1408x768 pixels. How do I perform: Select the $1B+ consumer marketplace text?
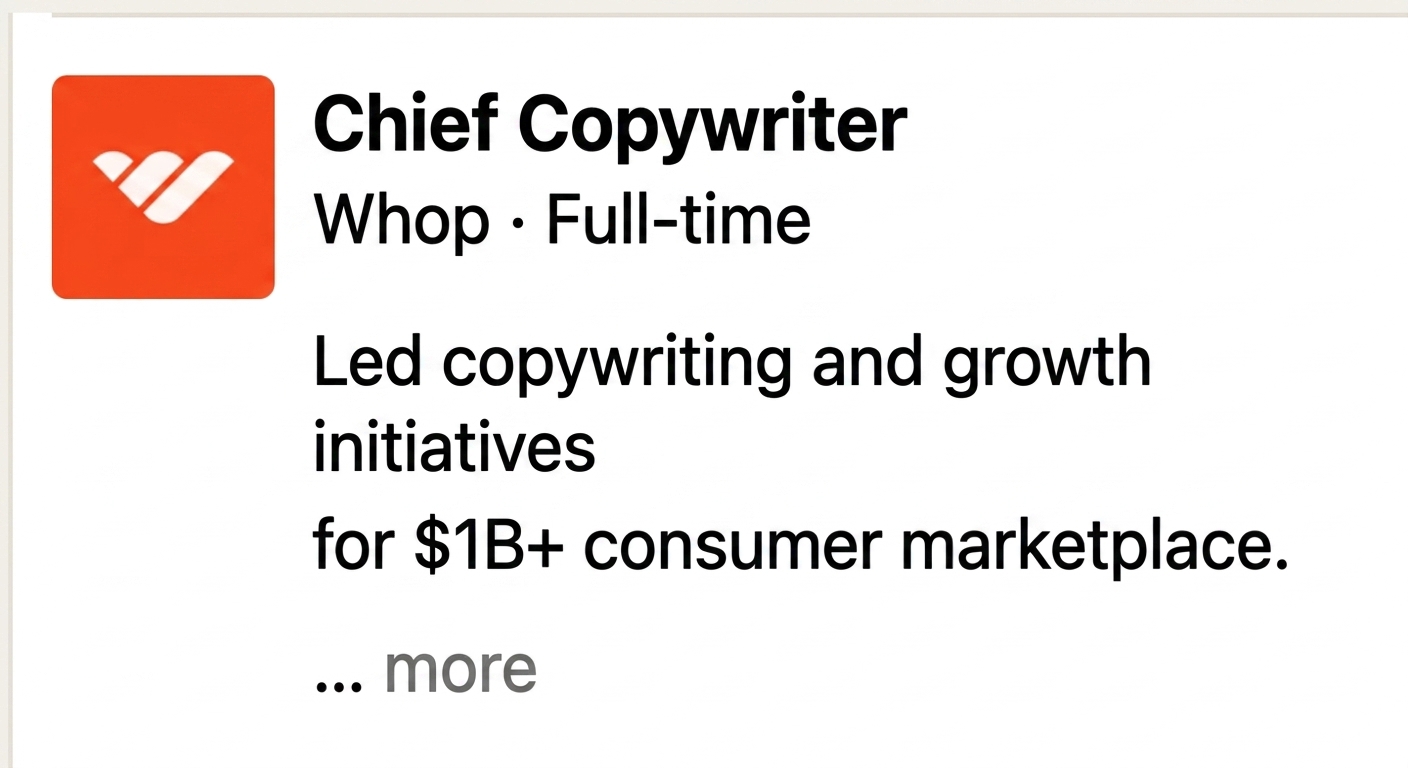(802, 545)
